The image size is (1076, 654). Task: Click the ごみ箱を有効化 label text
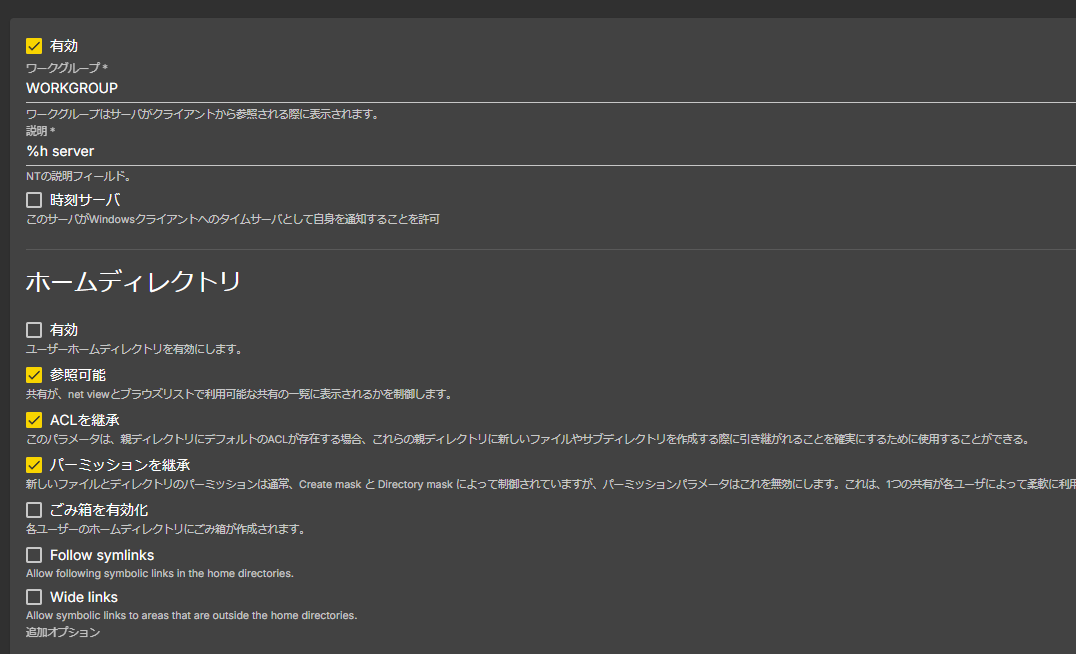pyautogui.click(x=96, y=509)
